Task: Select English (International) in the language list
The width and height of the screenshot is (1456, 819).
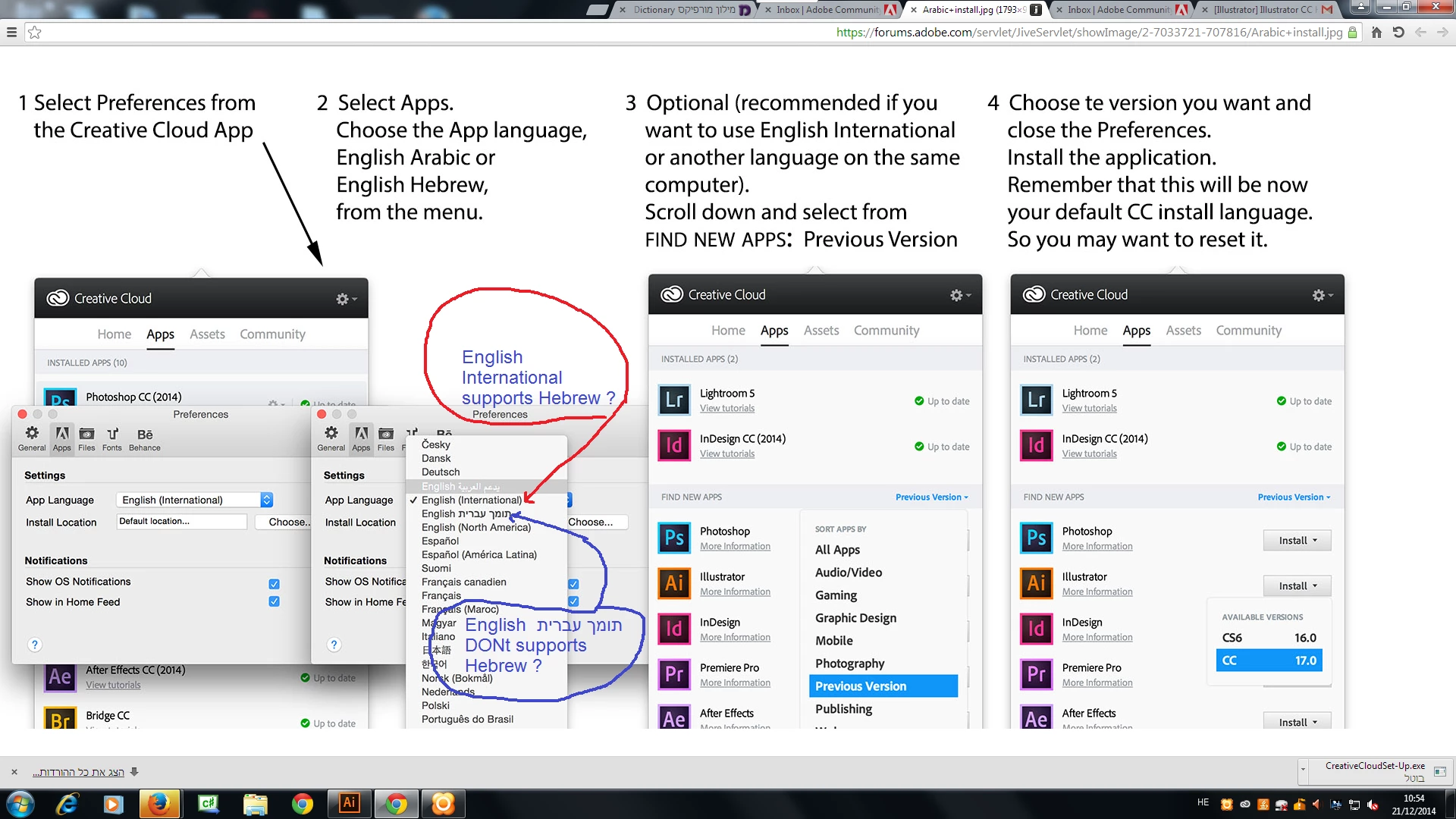Action: click(x=471, y=500)
